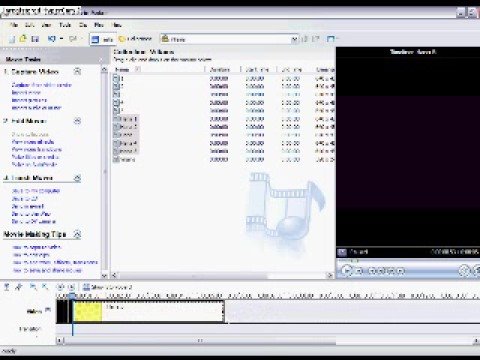Open the View menu
The width and height of the screenshot is (480, 360).
47,25
